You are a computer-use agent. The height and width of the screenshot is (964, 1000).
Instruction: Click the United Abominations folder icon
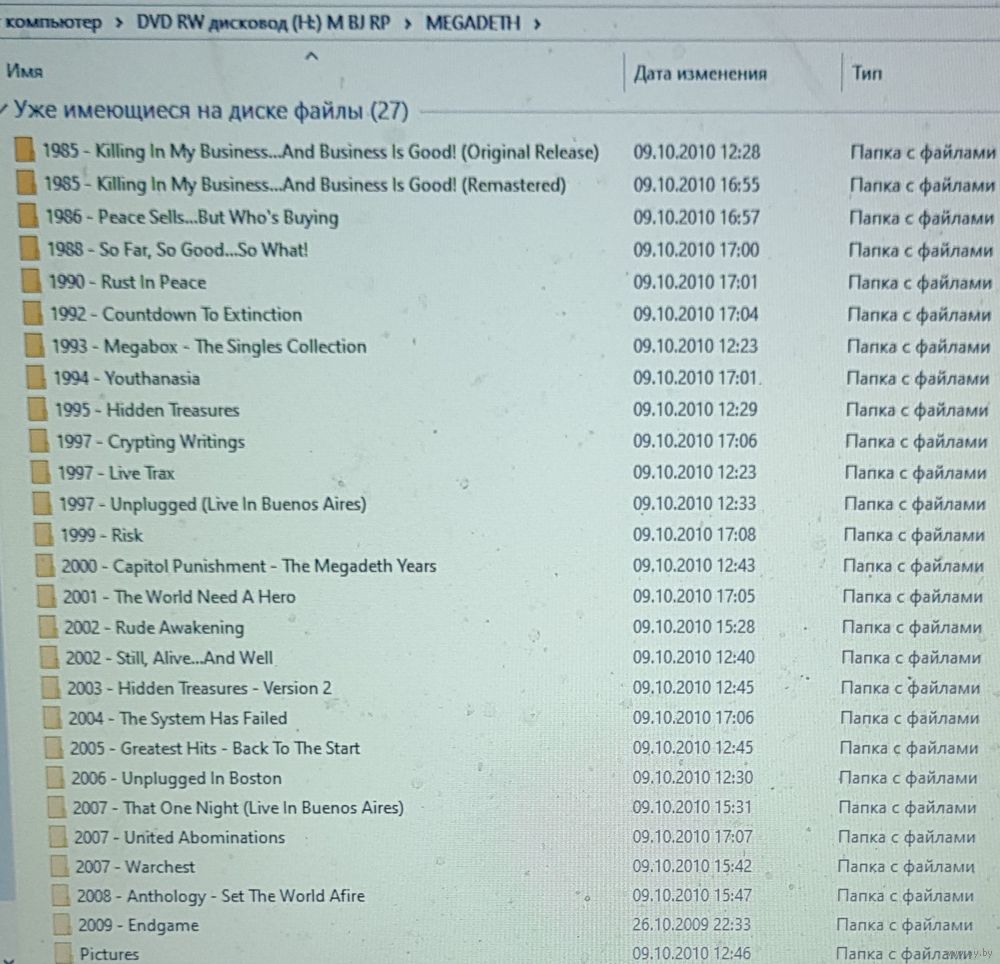[58, 836]
